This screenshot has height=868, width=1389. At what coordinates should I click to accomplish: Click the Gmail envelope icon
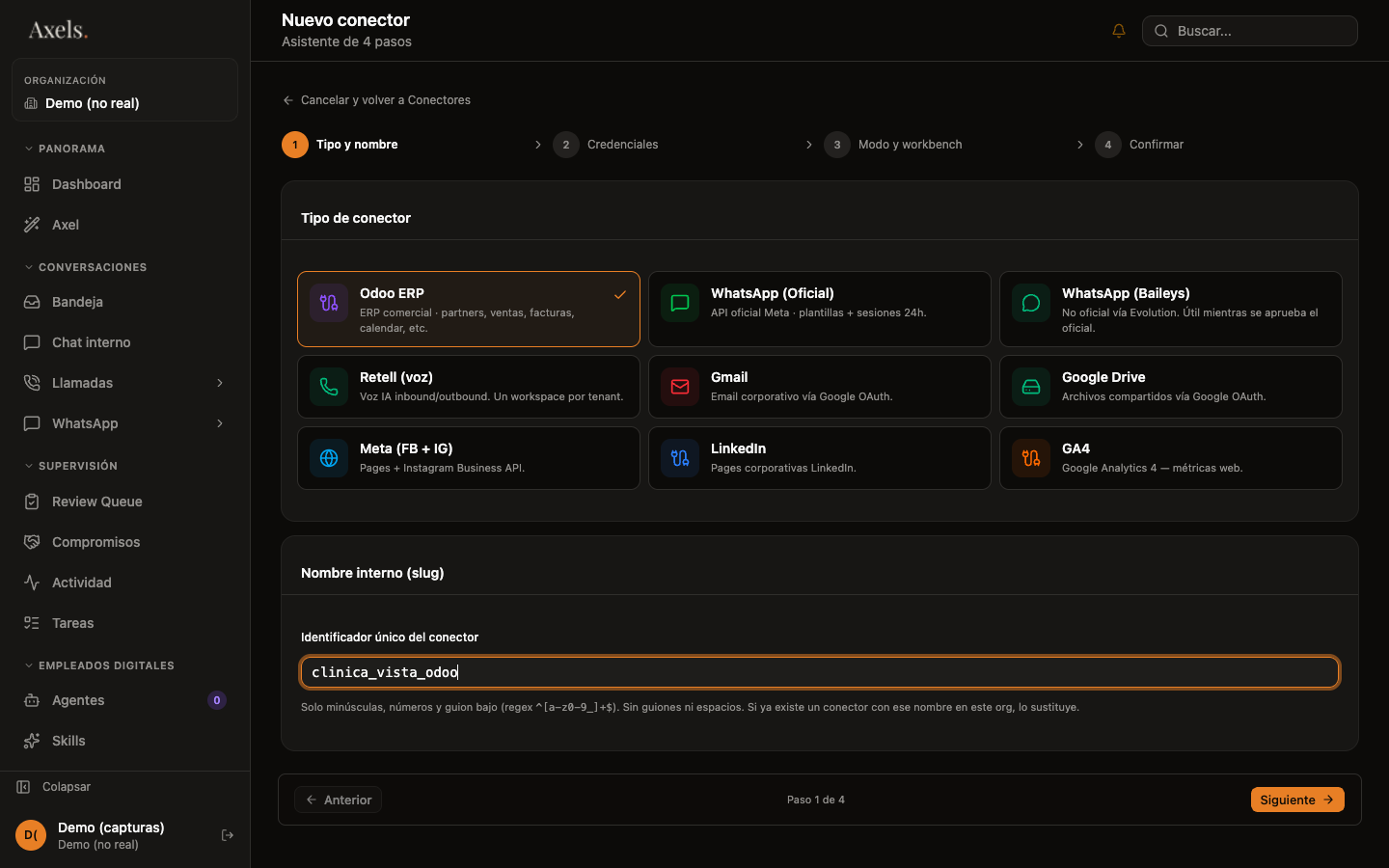point(680,387)
